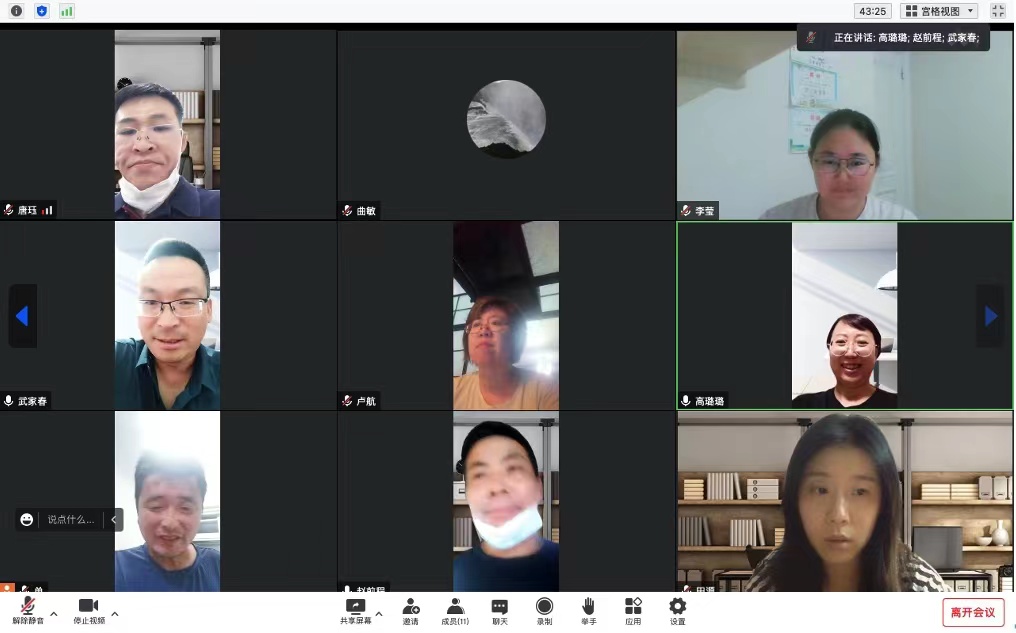The width and height of the screenshot is (1016, 633).
Task: Click the red 离开会议 button
Action: click(x=972, y=612)
